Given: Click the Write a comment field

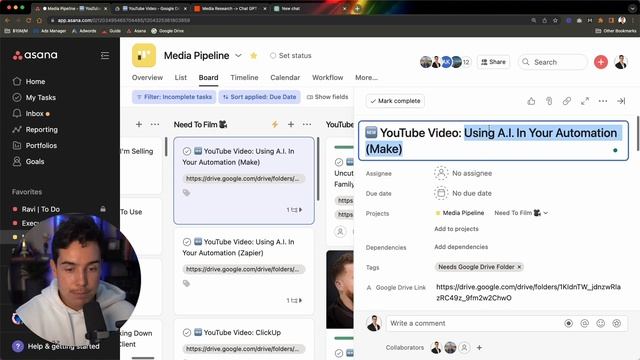Looking at the screenshot, I should click(473, 323).
